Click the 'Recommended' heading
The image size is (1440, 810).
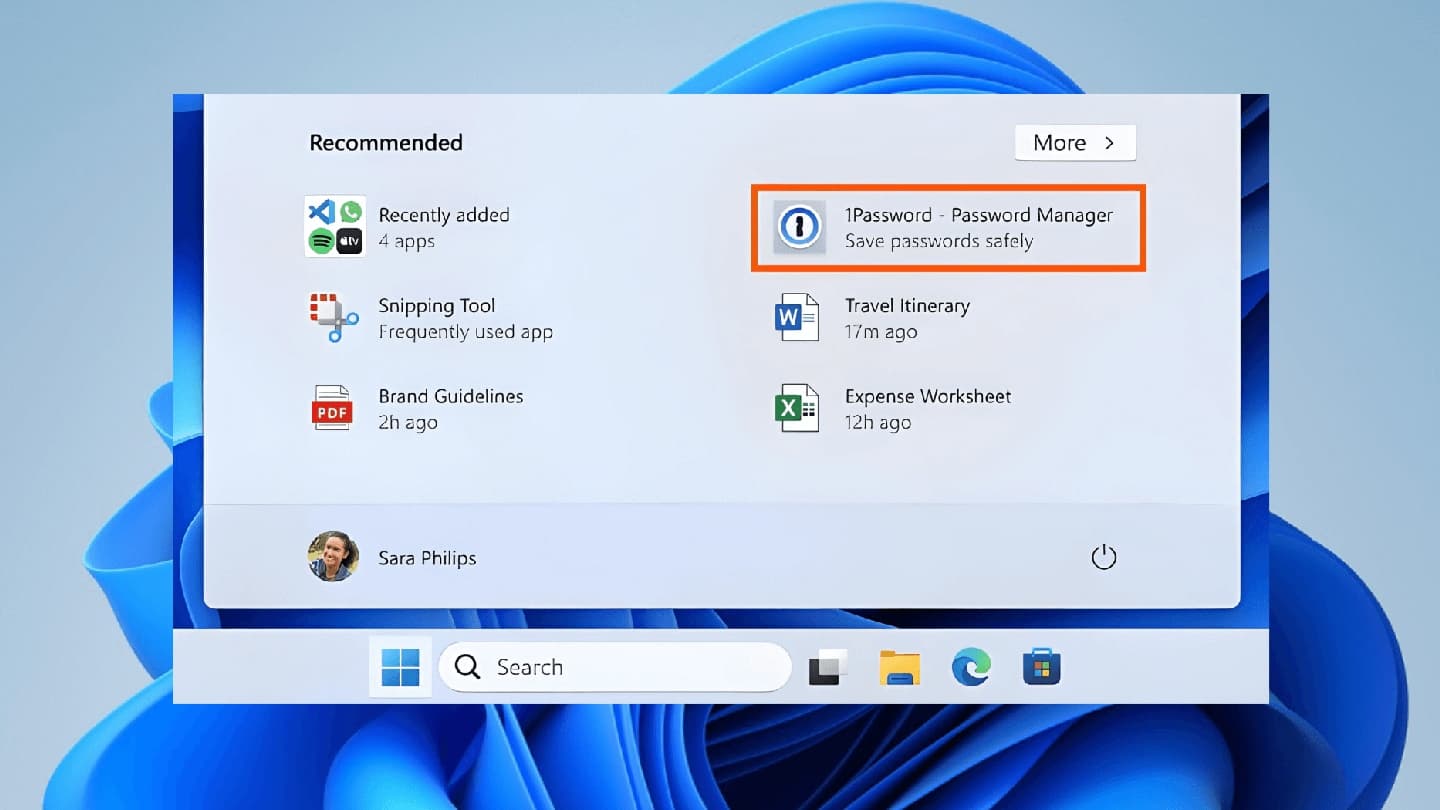coord(386,143)
